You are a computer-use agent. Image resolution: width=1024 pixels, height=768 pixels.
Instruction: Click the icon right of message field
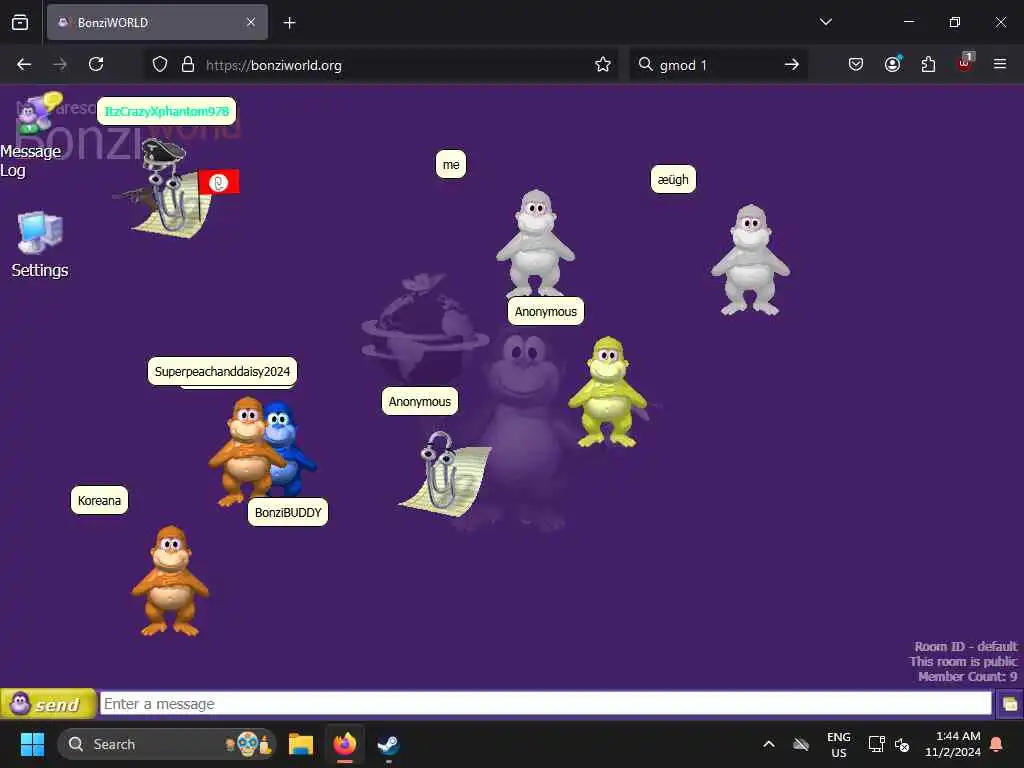[x=1010, y=704]
